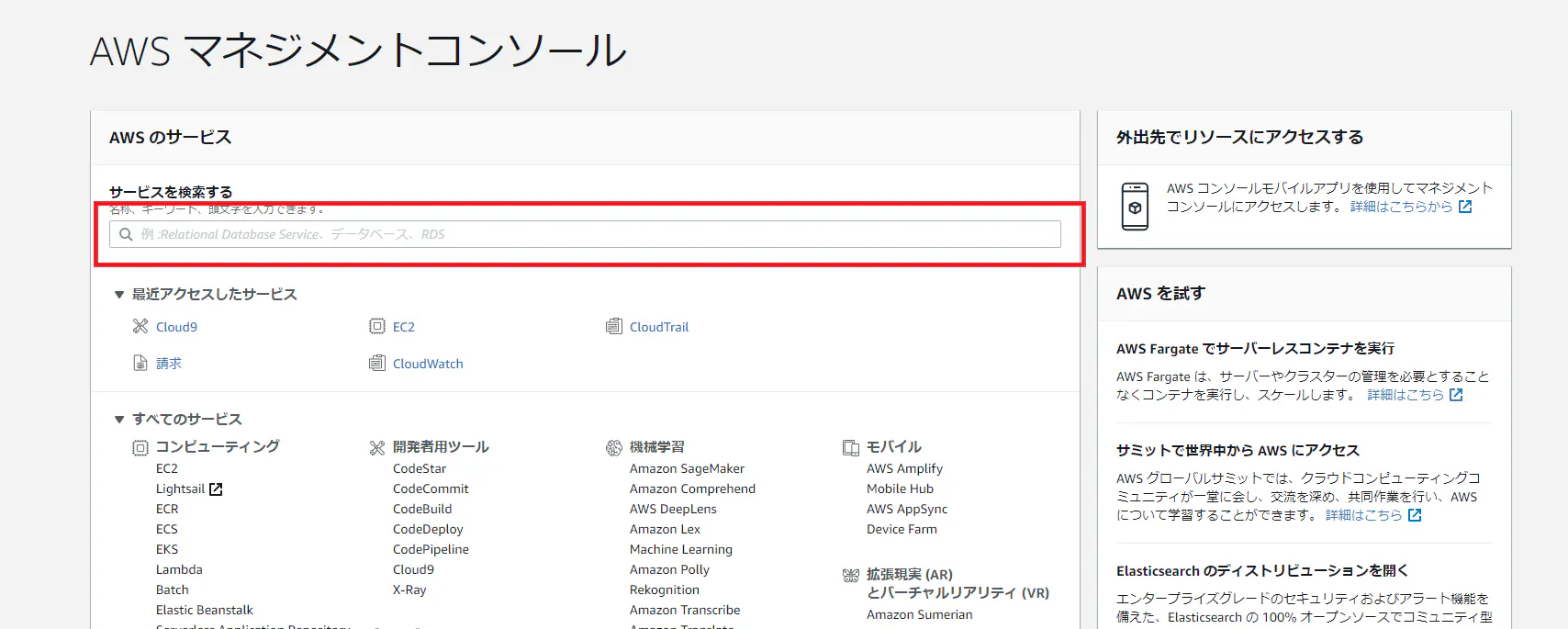Open EC2 under コンピューティング
This screenshot has height=629, width=1568.
[167, 468]
